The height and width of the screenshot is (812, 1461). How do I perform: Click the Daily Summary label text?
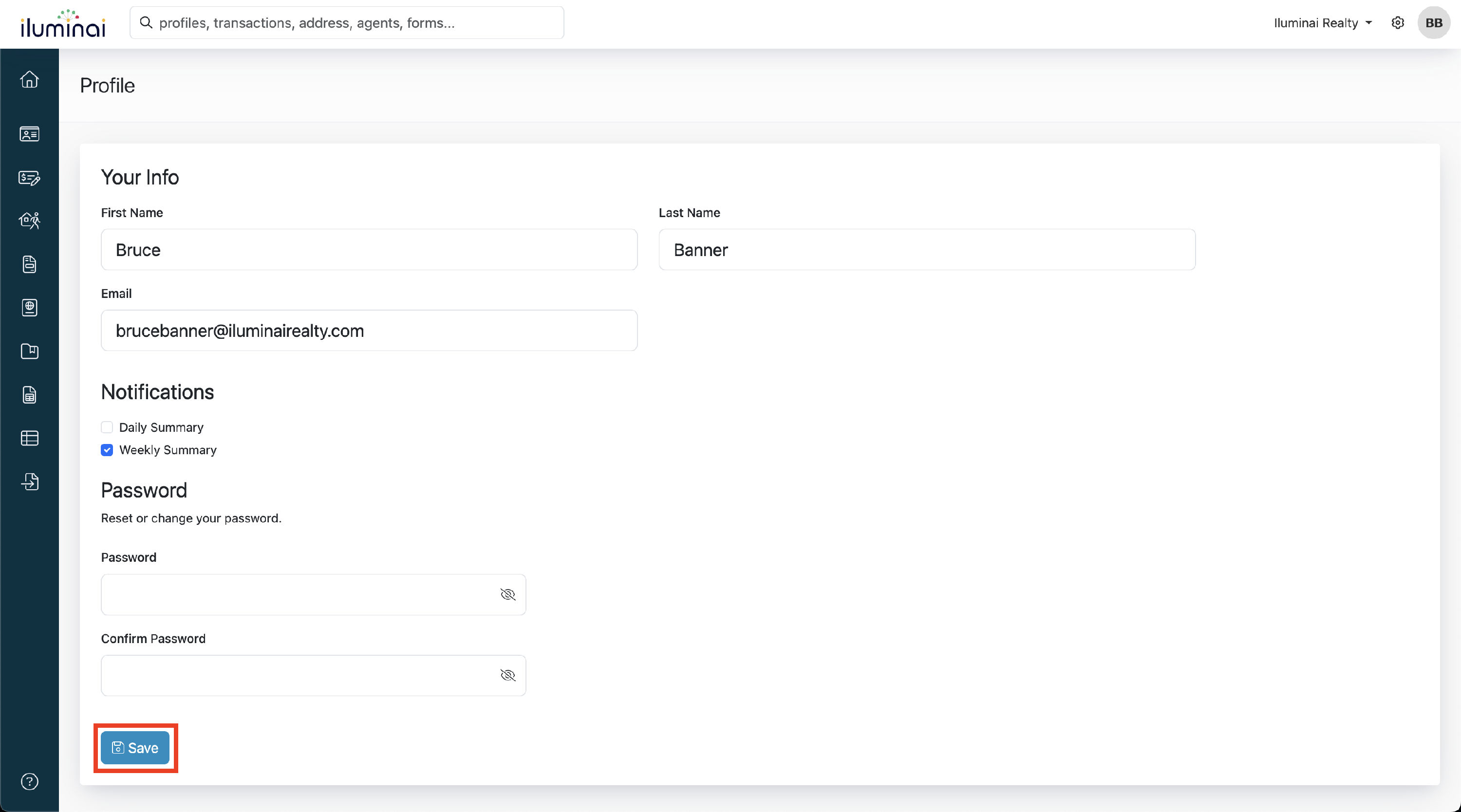point(161,427)
